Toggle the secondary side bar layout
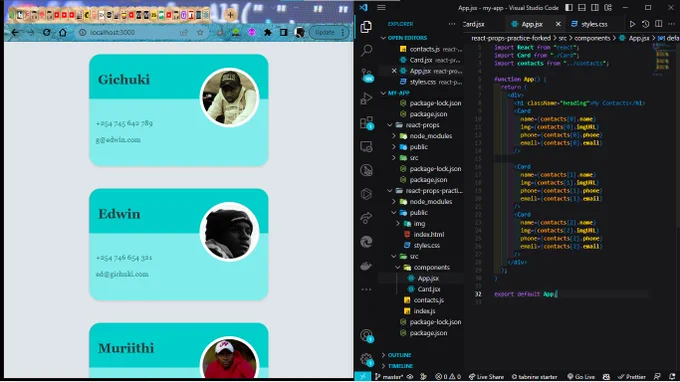 (595, 7)
